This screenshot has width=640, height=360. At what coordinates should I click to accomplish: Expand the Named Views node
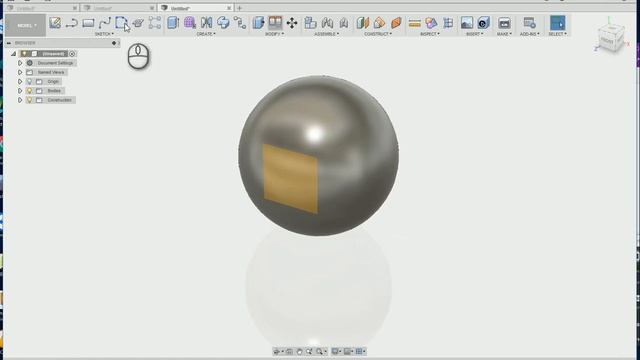click(x=20, y=72)
